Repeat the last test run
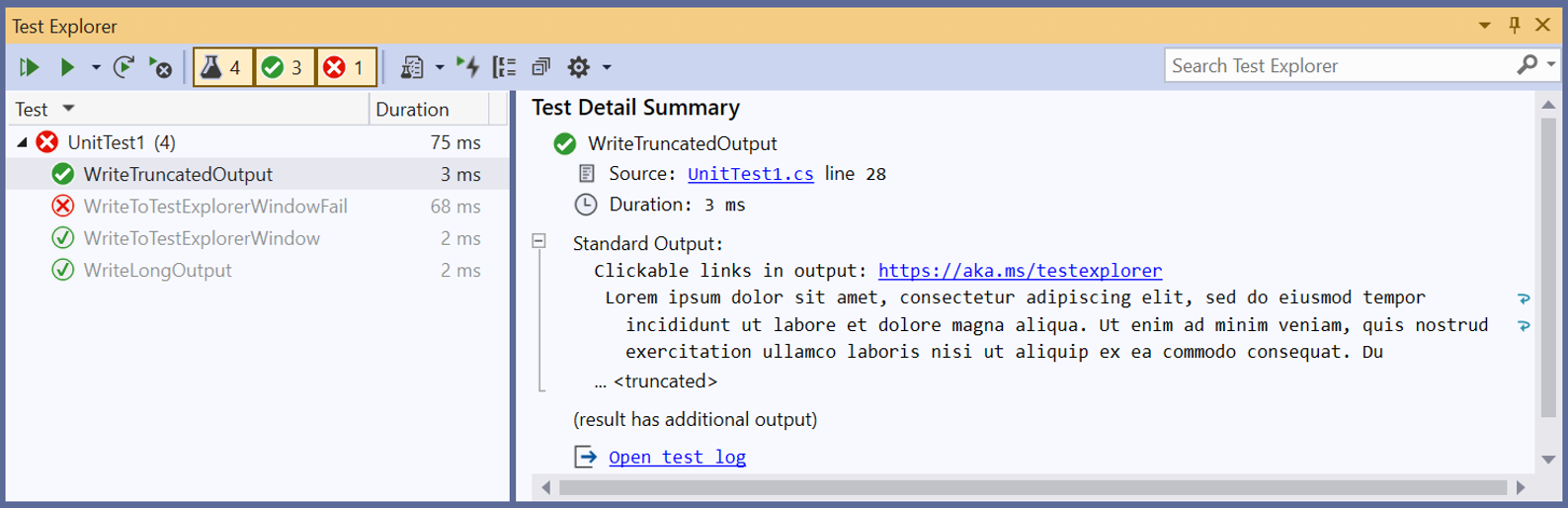Screen dimensions: 1568x508 124,67
